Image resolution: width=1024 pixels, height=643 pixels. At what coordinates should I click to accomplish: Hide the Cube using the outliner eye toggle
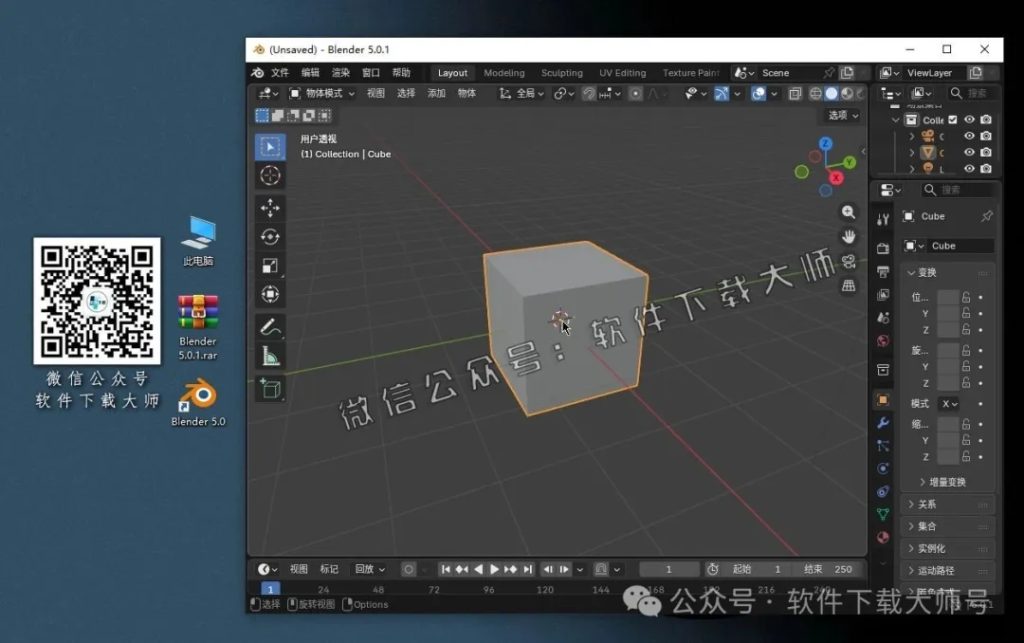tap(969, 153)
